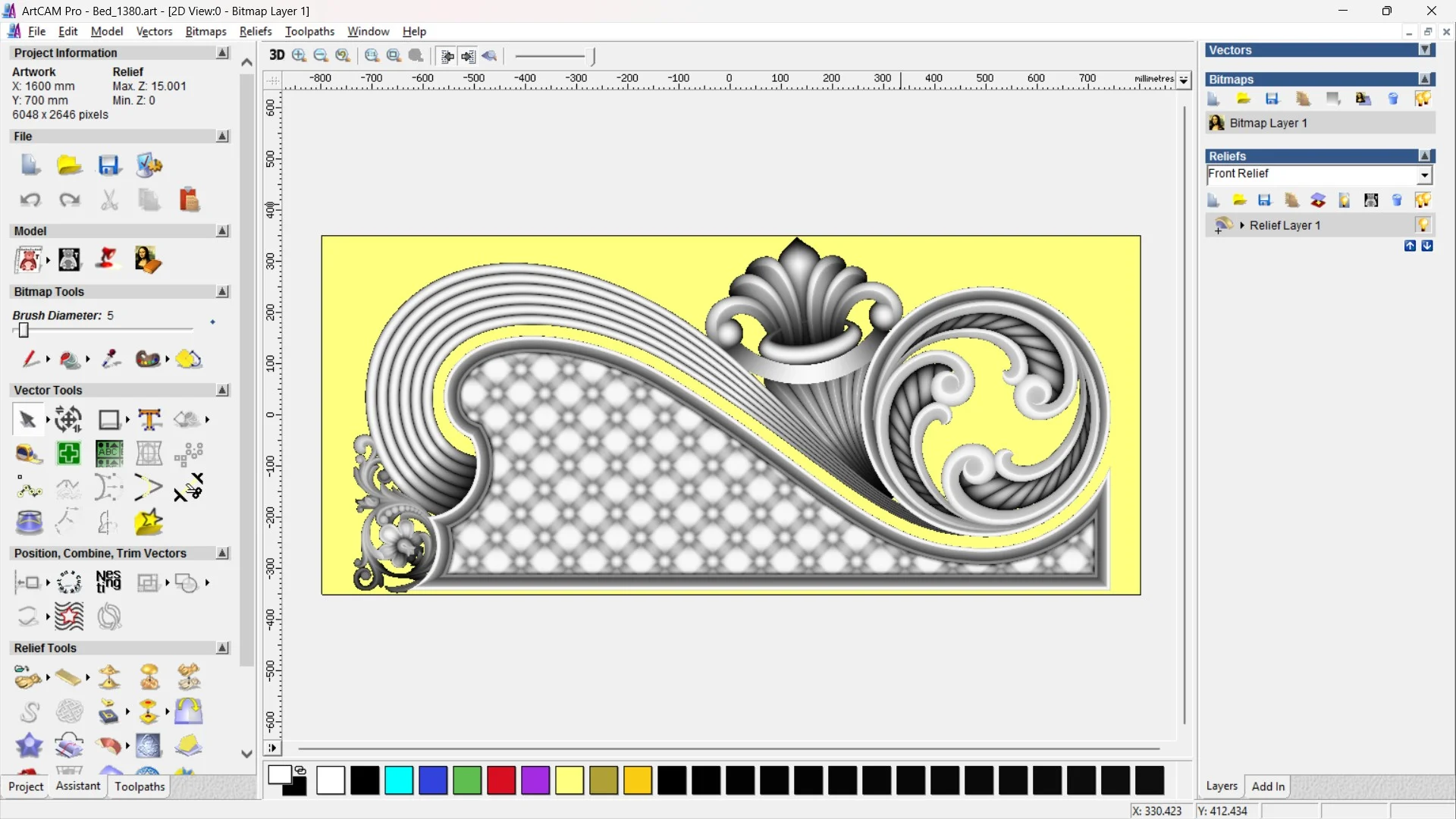Viewport: 1456px width, 819px height.
Task: Collapse the Project Information section
Action: tap(222, 53)
